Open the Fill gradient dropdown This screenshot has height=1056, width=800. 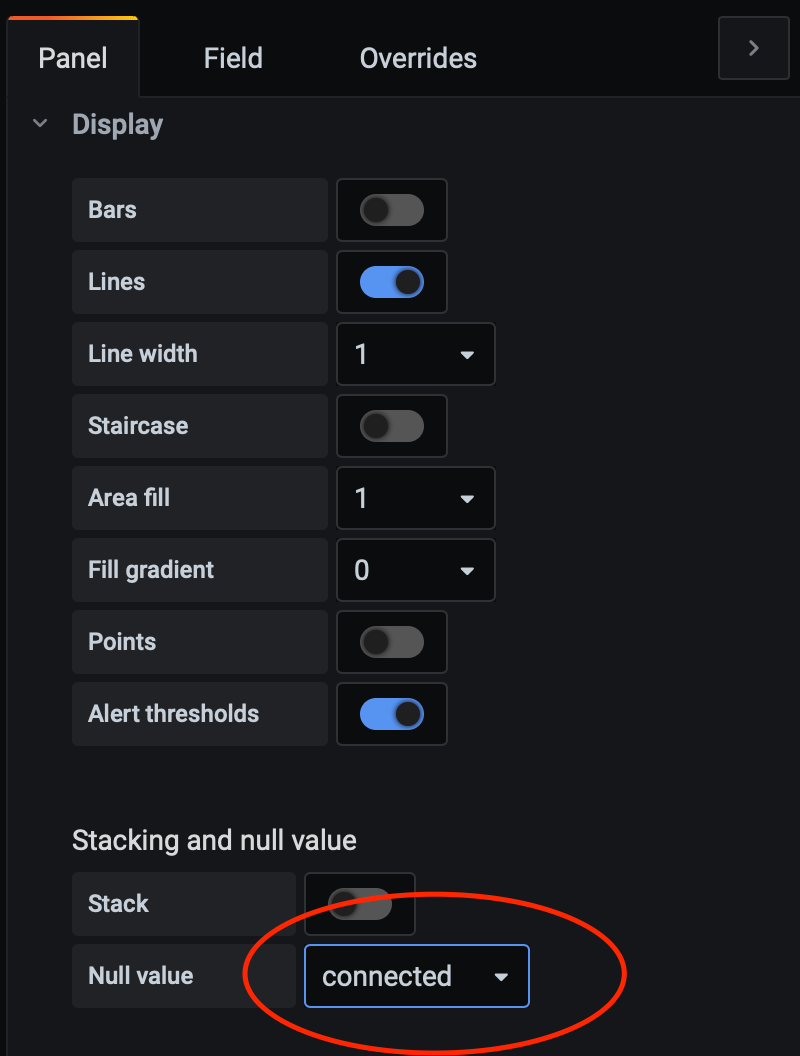(415, 570)
